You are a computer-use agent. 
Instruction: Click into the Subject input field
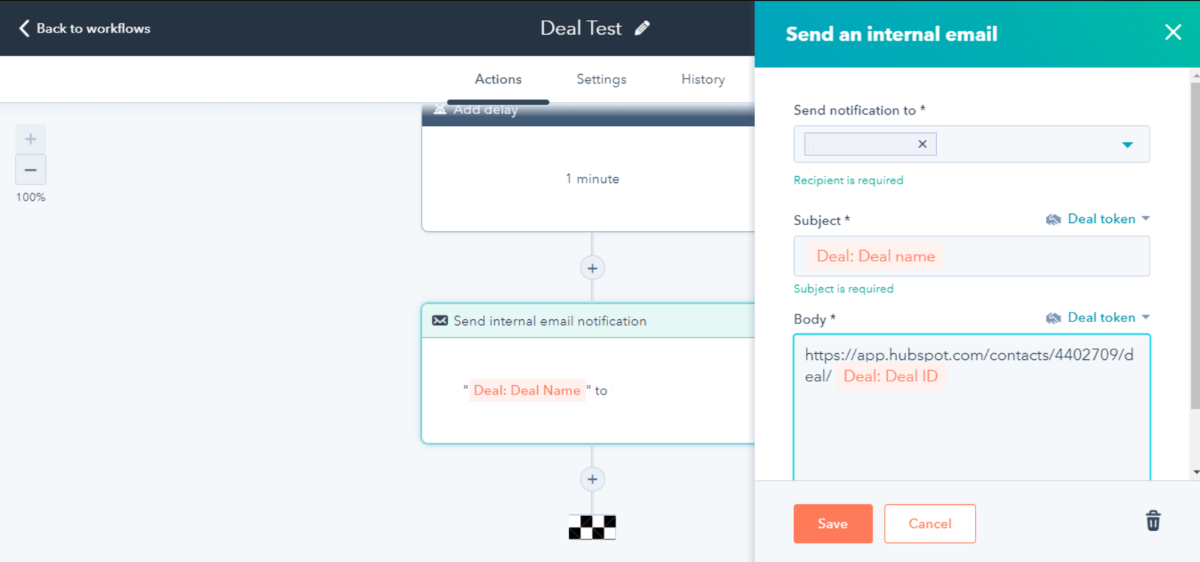click(x=972, y=256)
